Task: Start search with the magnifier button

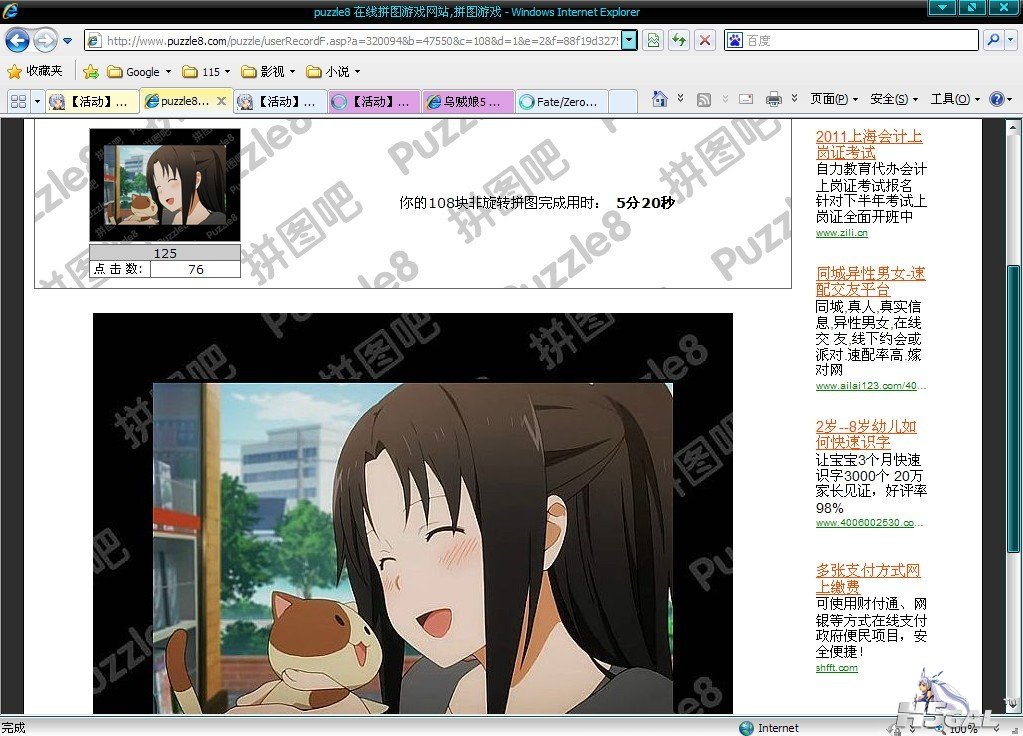Action: [993, 40]
